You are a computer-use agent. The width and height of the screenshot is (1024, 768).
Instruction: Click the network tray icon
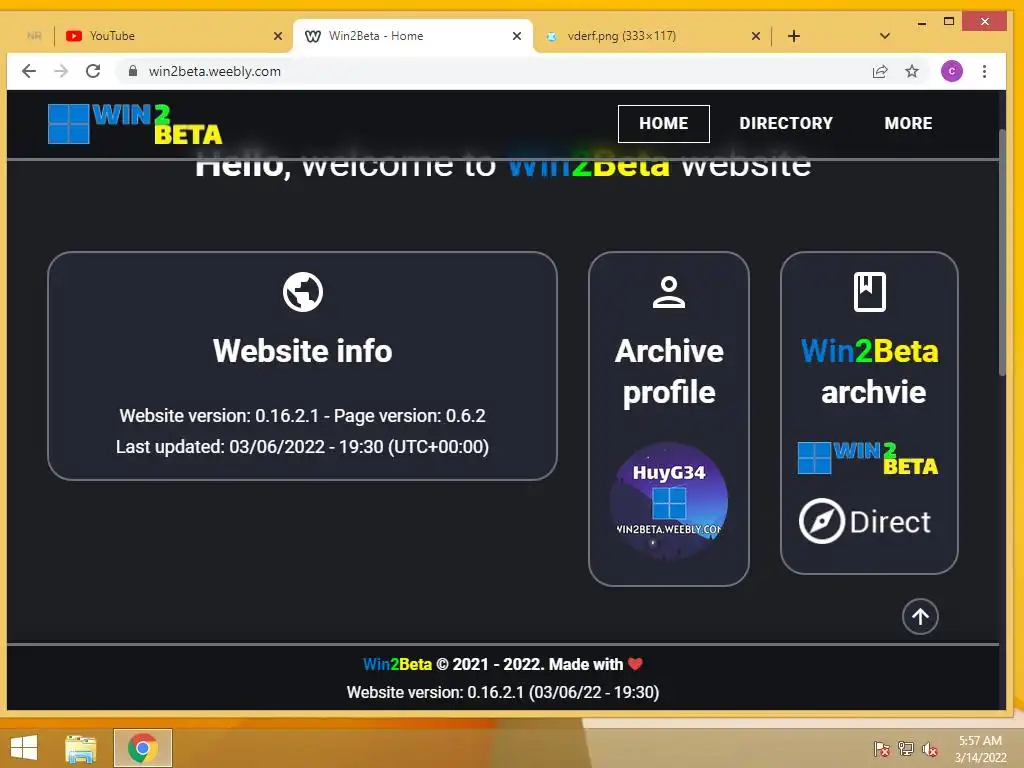(906, 748)
